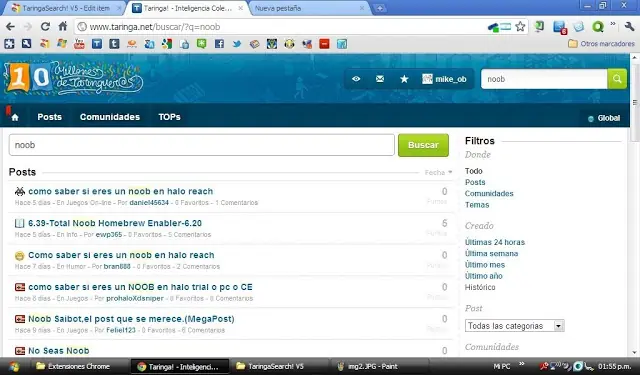This screenshot has width=640, height=375.
Task: Open the Twitter bird bookmark
Action: click(237, 44)
